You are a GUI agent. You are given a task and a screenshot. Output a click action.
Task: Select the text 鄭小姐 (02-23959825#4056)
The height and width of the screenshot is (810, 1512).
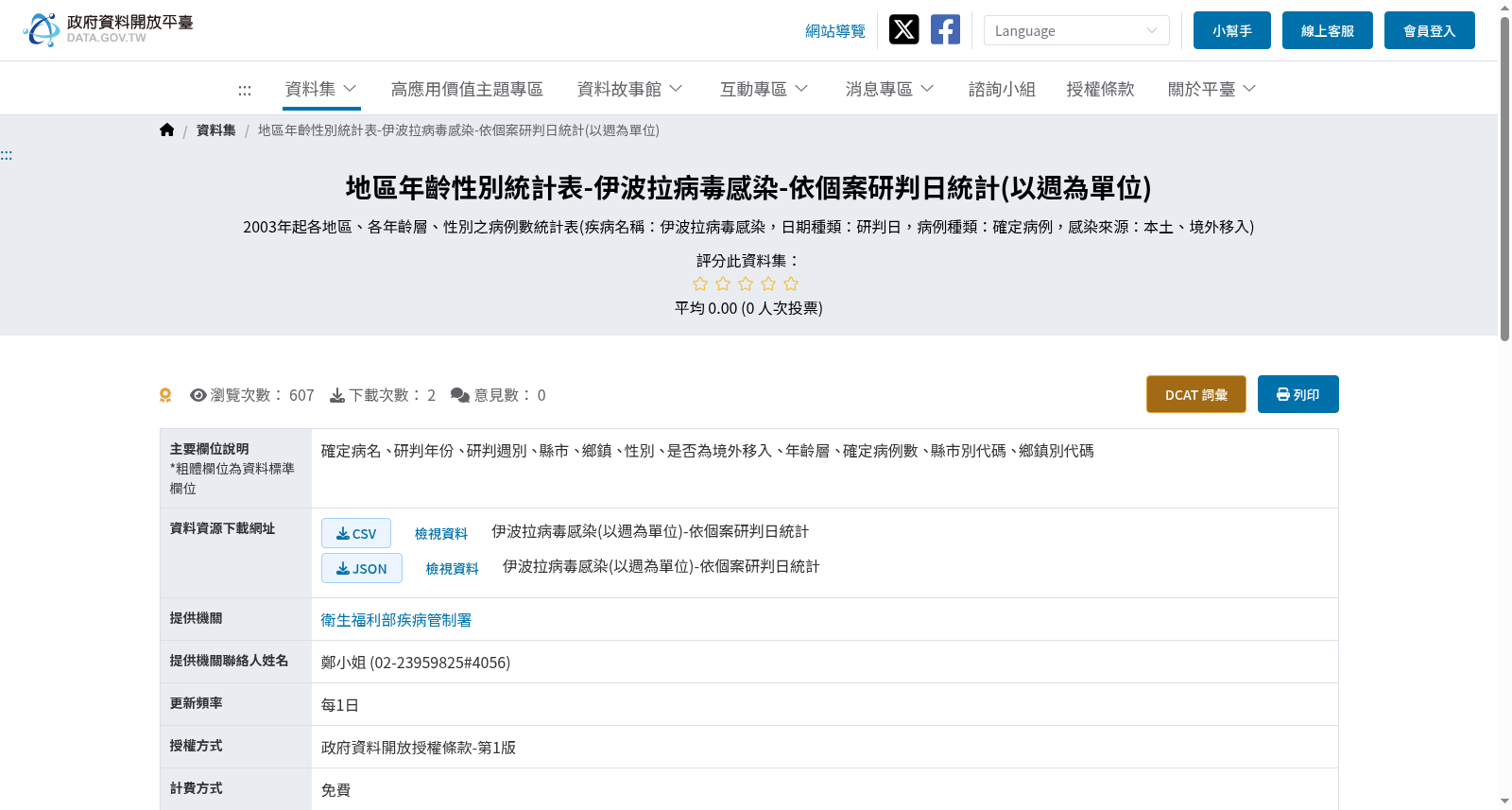pyautogui.click(x=416, y=663)
